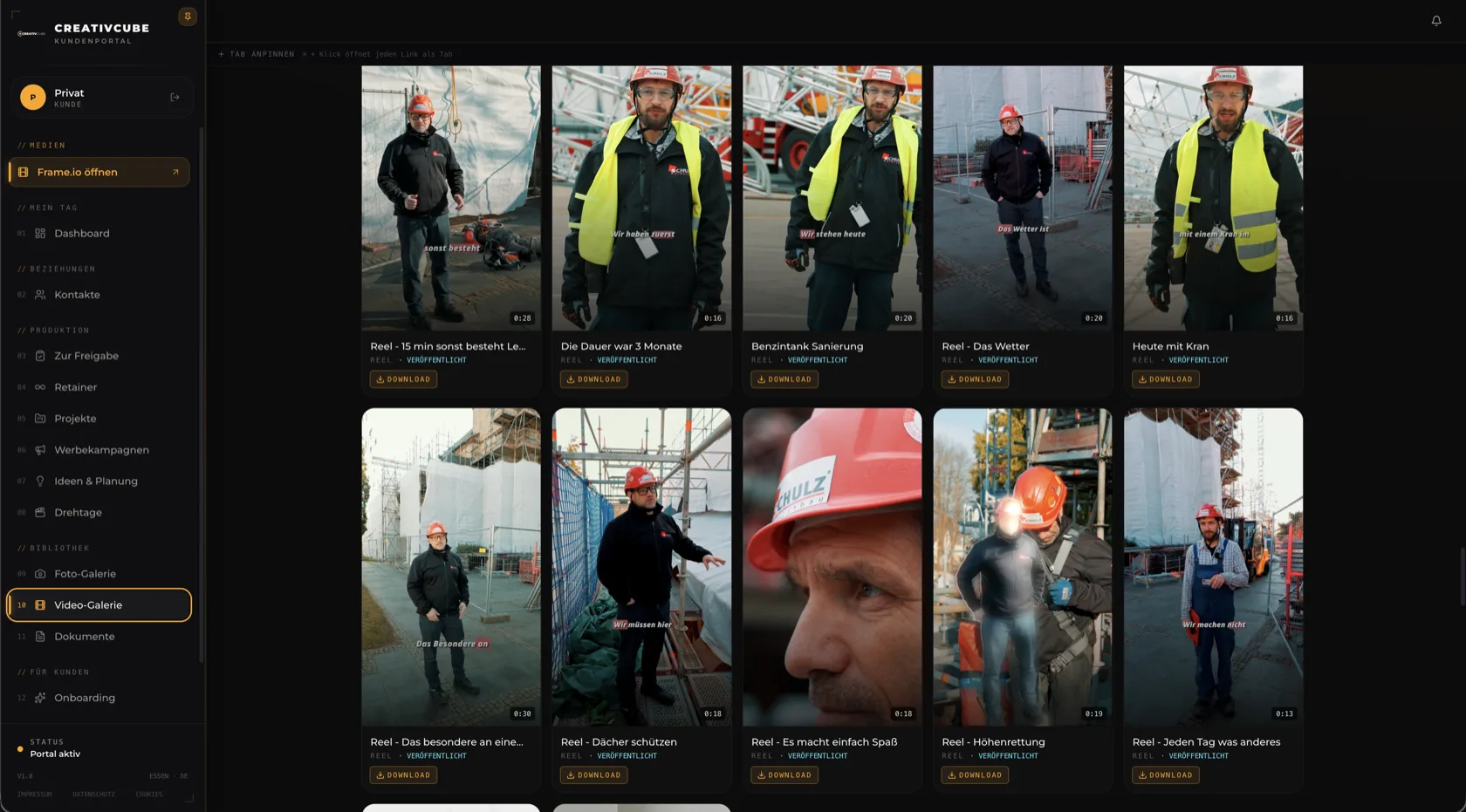Click the Onboarding sparkles icon
The image size is (1466, 812).
click(40, 698)
